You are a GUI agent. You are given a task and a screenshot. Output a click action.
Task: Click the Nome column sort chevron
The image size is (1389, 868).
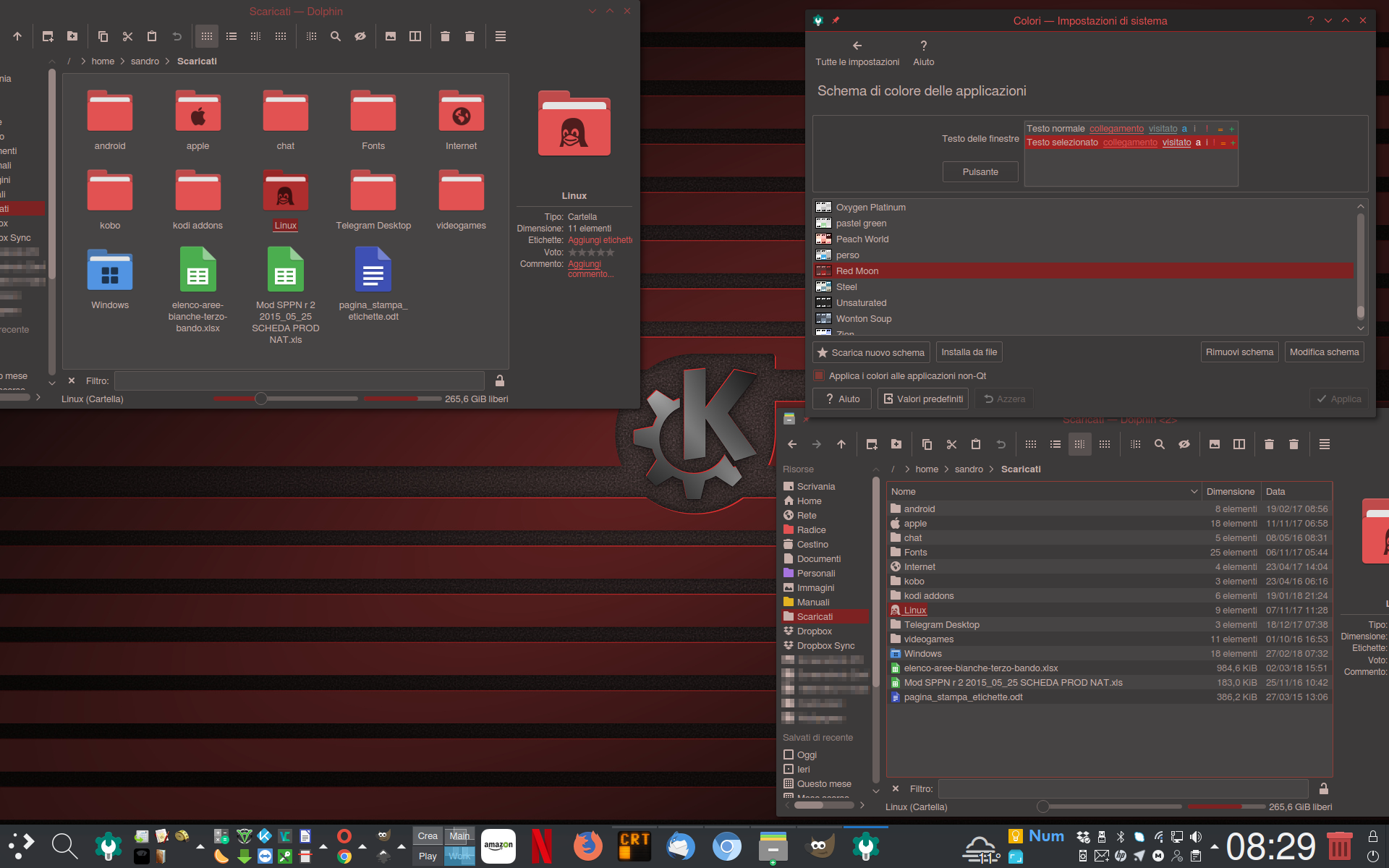(x=1194, y=492)
